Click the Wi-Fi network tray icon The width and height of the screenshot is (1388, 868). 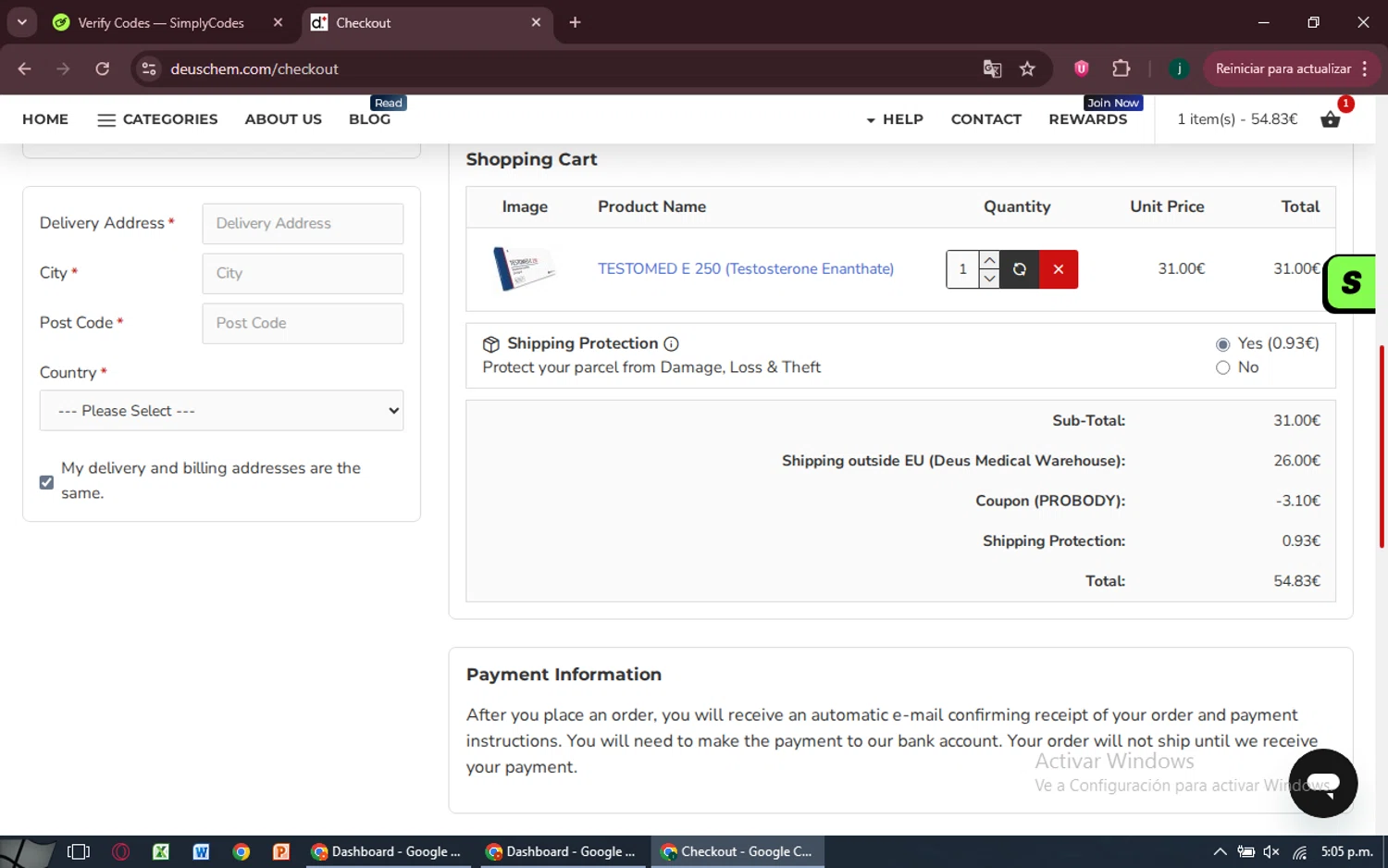pos(1300,852)
